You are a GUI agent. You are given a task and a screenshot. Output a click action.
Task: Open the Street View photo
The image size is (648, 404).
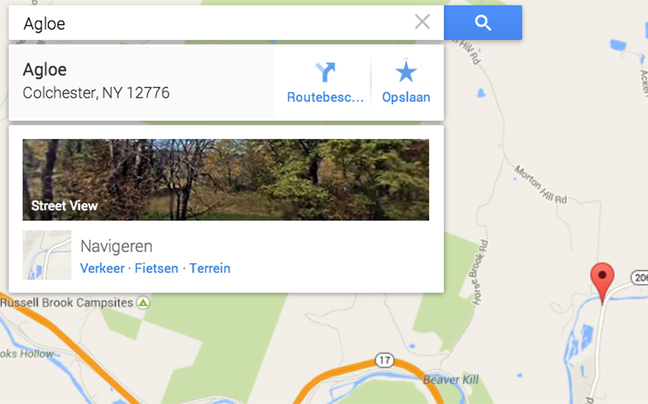pos(226,180)
